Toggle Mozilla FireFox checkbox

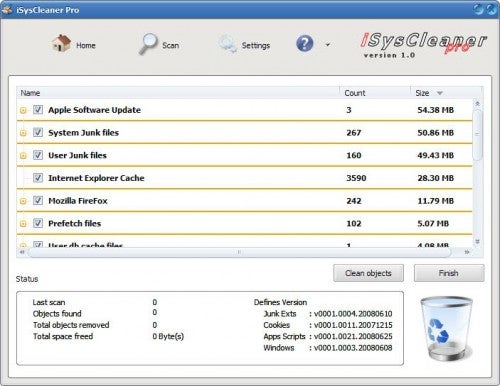coord(38,200)
